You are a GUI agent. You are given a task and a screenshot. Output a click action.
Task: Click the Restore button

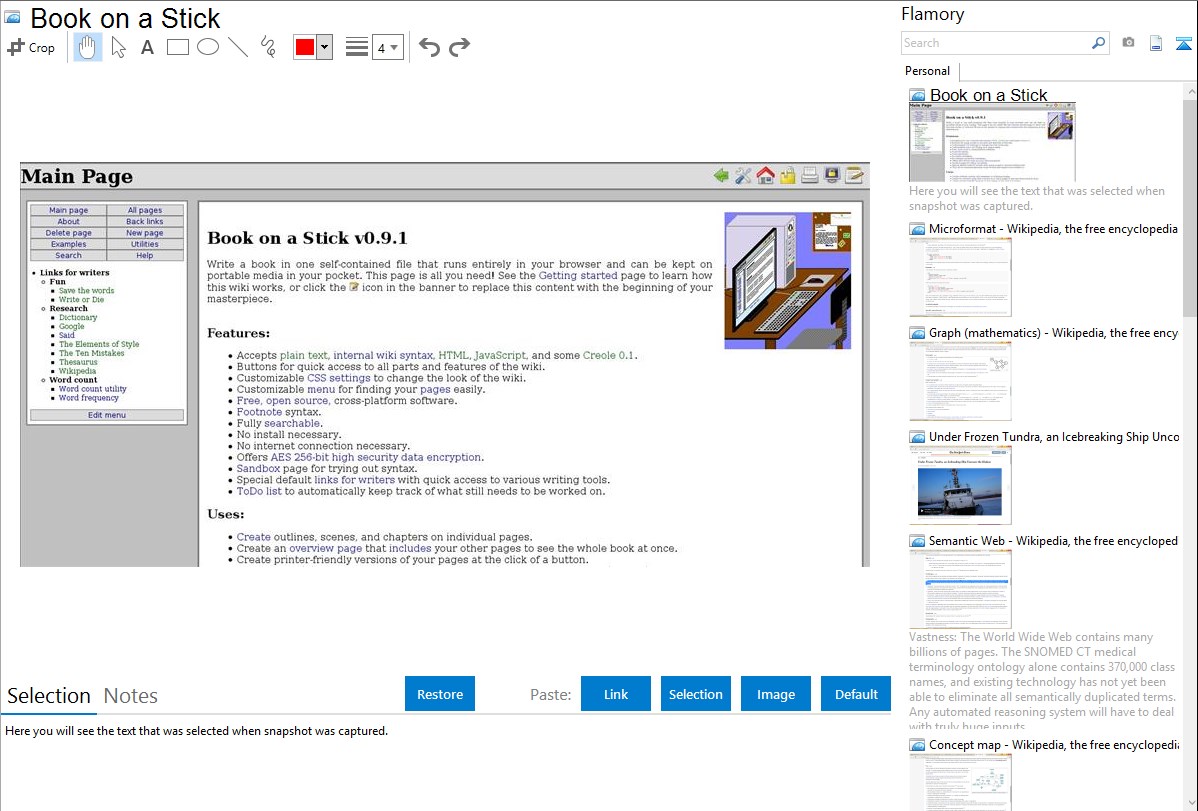click(440, 694)
